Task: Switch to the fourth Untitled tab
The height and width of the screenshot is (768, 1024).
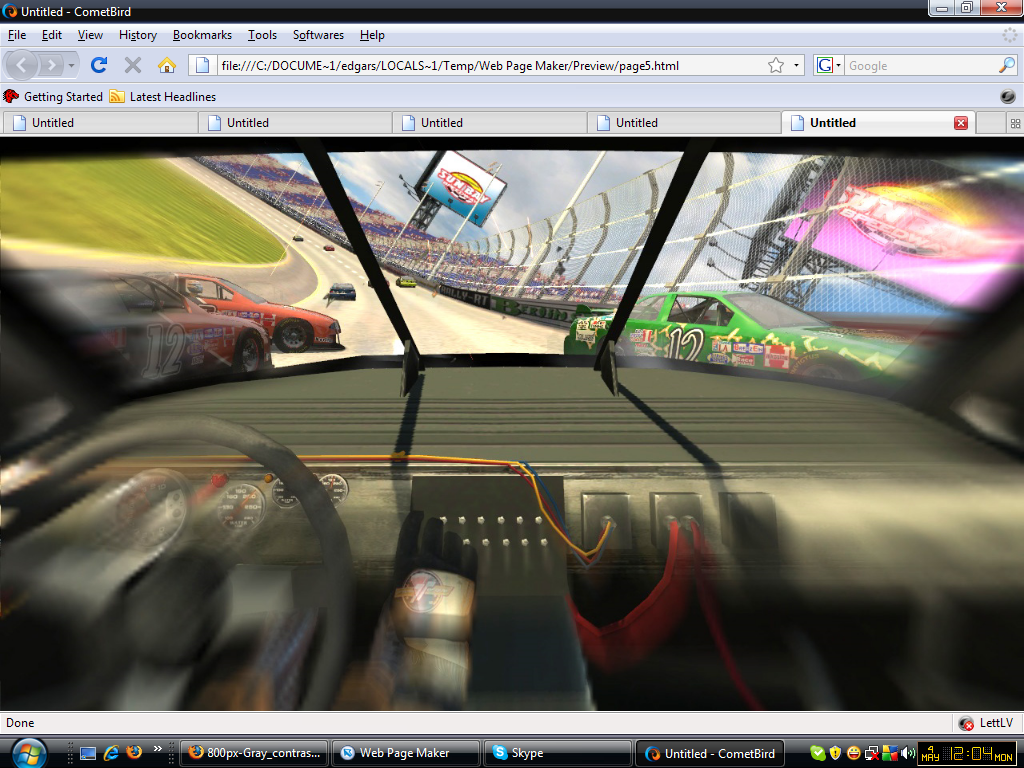Action: (x=684, y=123)
